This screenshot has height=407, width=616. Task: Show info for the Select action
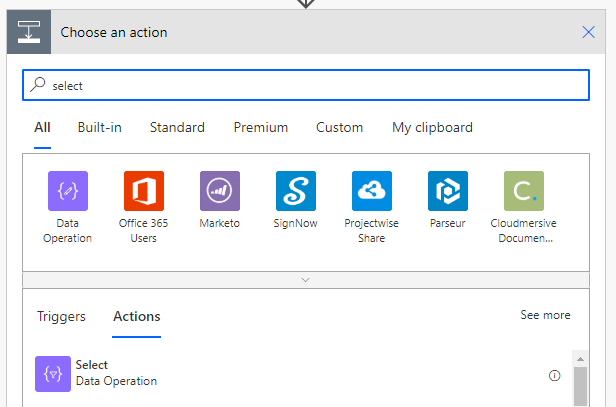click(x=554, y=376)
